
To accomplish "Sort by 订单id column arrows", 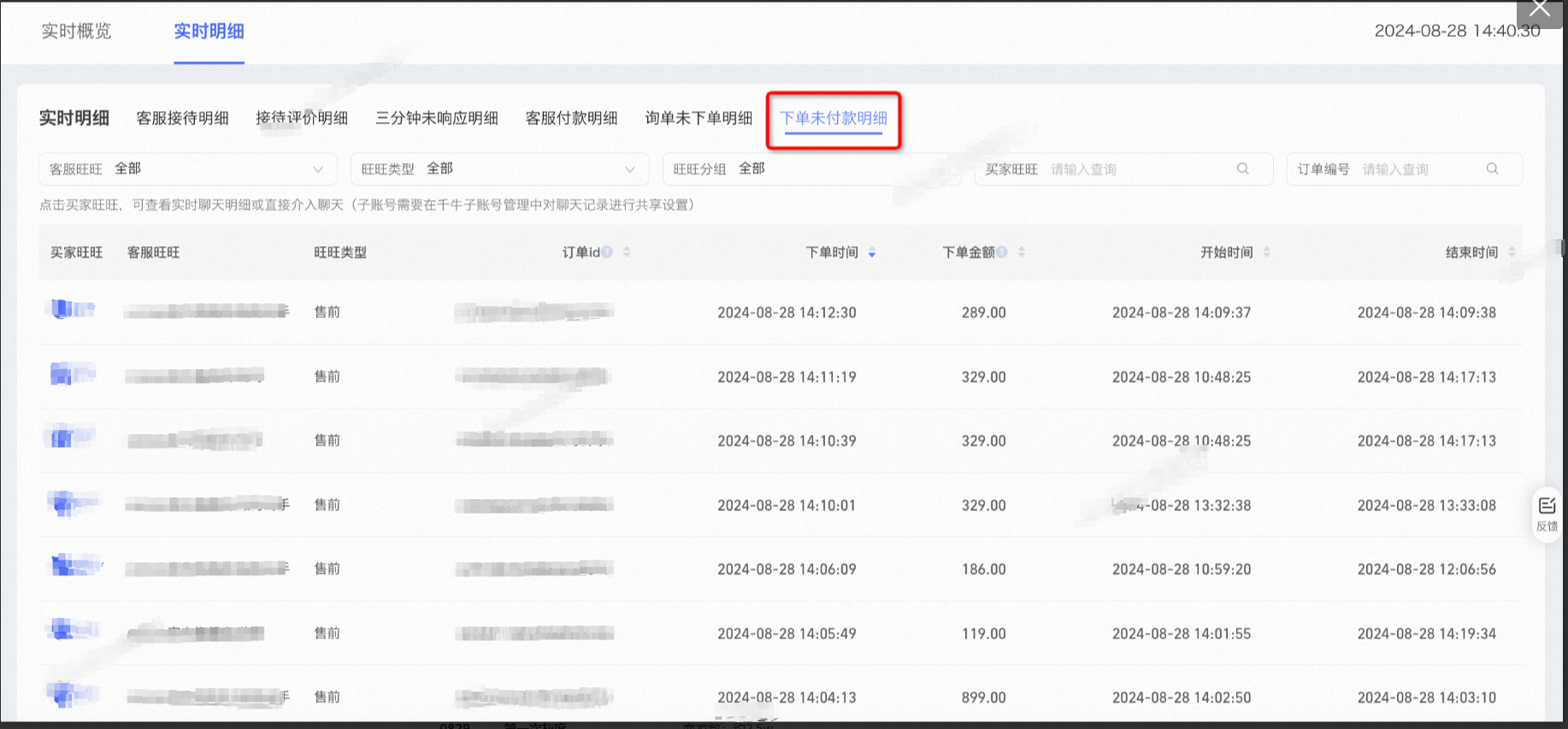I will (627, 252).
